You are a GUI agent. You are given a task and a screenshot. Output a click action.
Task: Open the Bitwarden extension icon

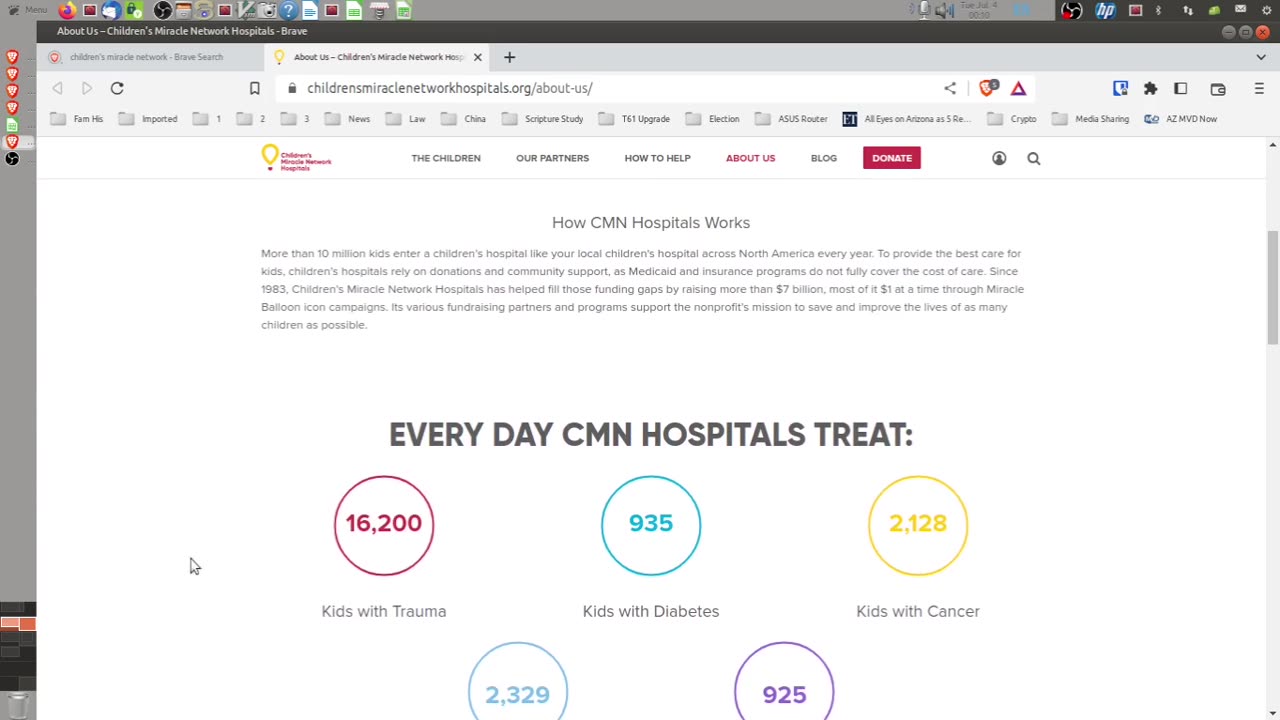point(1120,88)
